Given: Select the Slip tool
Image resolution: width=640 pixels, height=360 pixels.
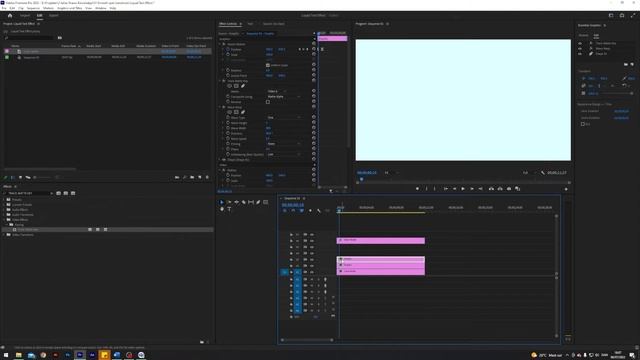Looking at the screenshot, I should click(251, 202).
